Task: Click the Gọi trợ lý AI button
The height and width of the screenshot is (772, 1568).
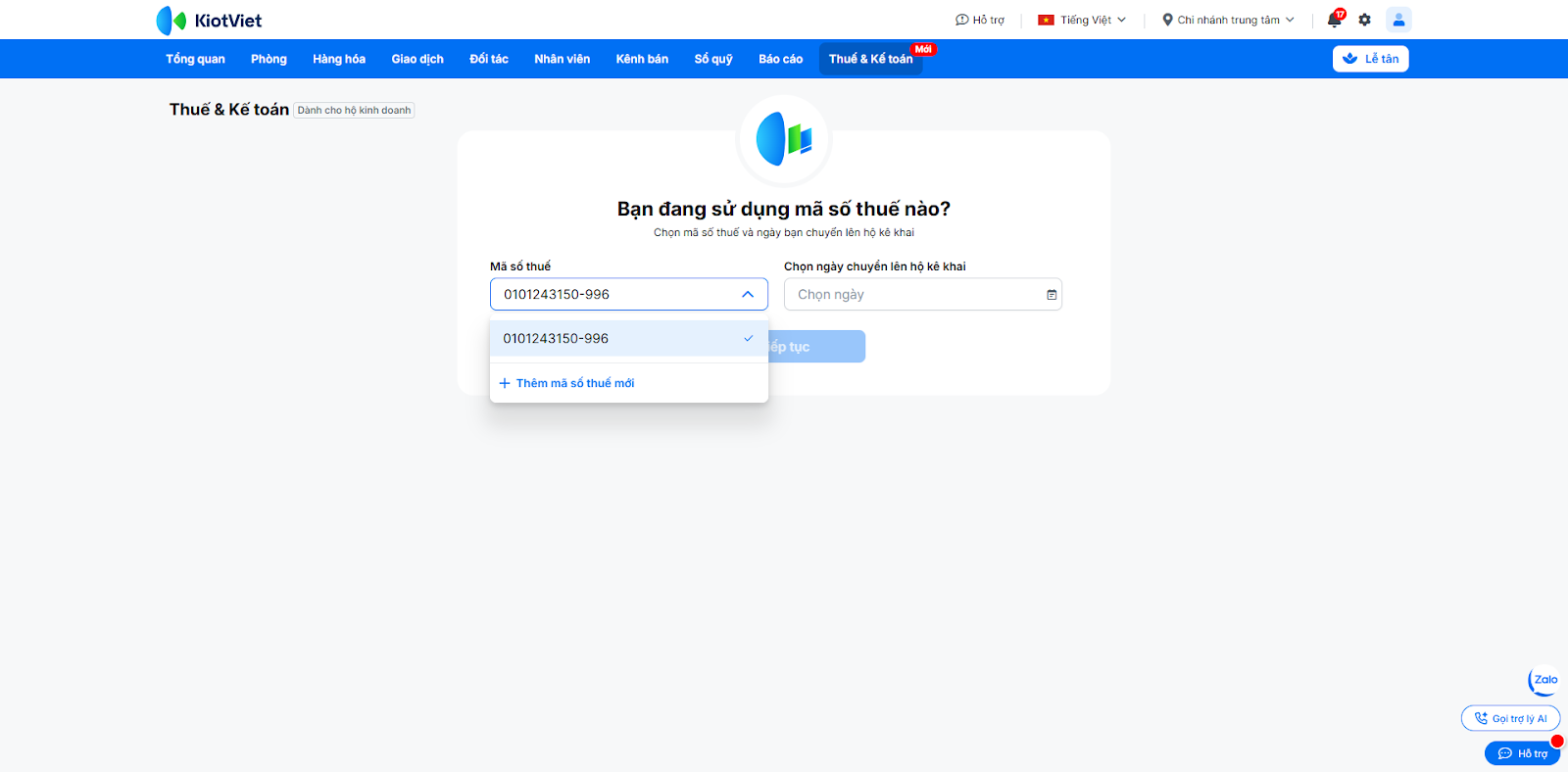Action: click(x=1510, y=718)
